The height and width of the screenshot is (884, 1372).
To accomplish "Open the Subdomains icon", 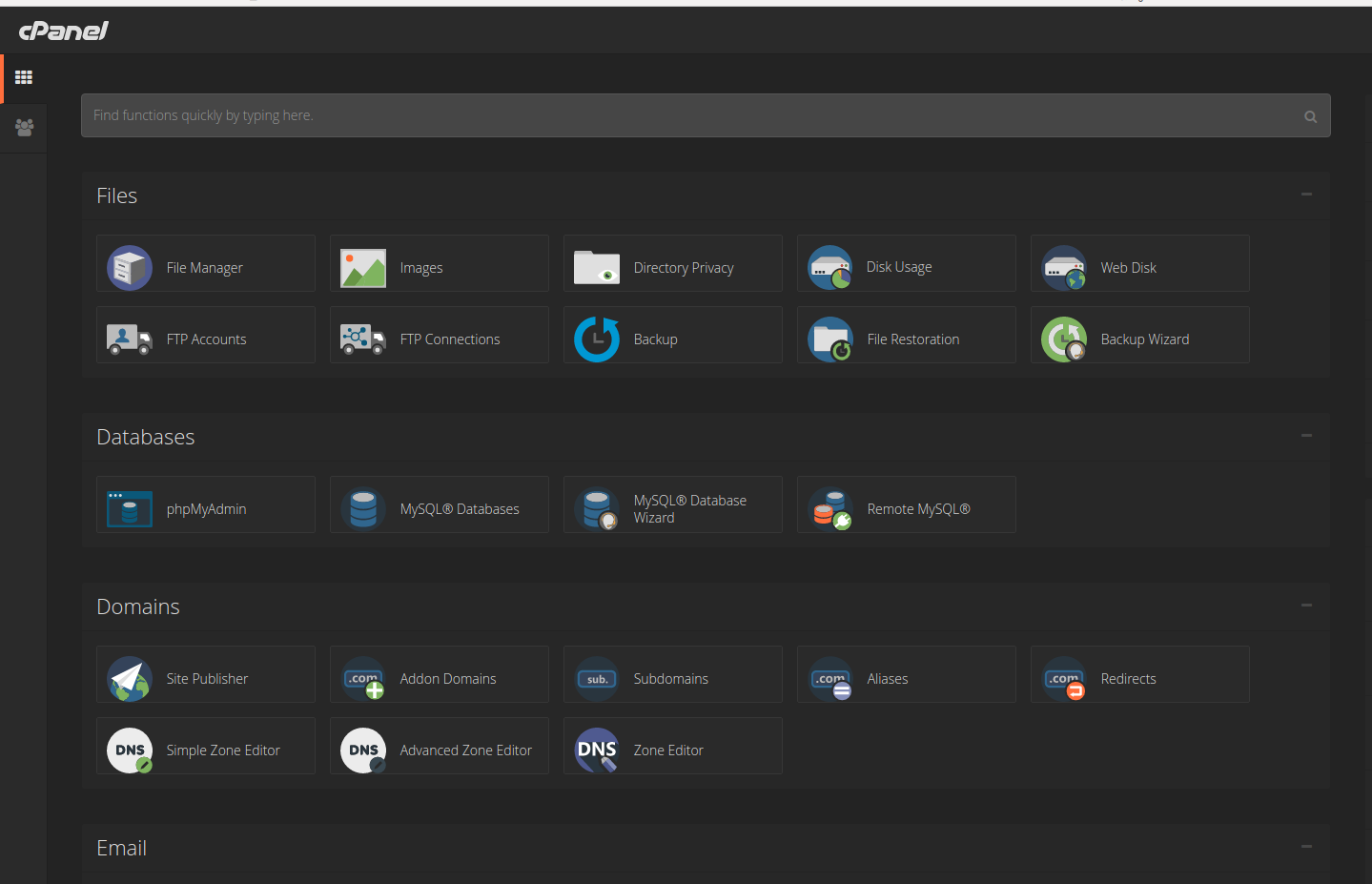I will [597, 679].
